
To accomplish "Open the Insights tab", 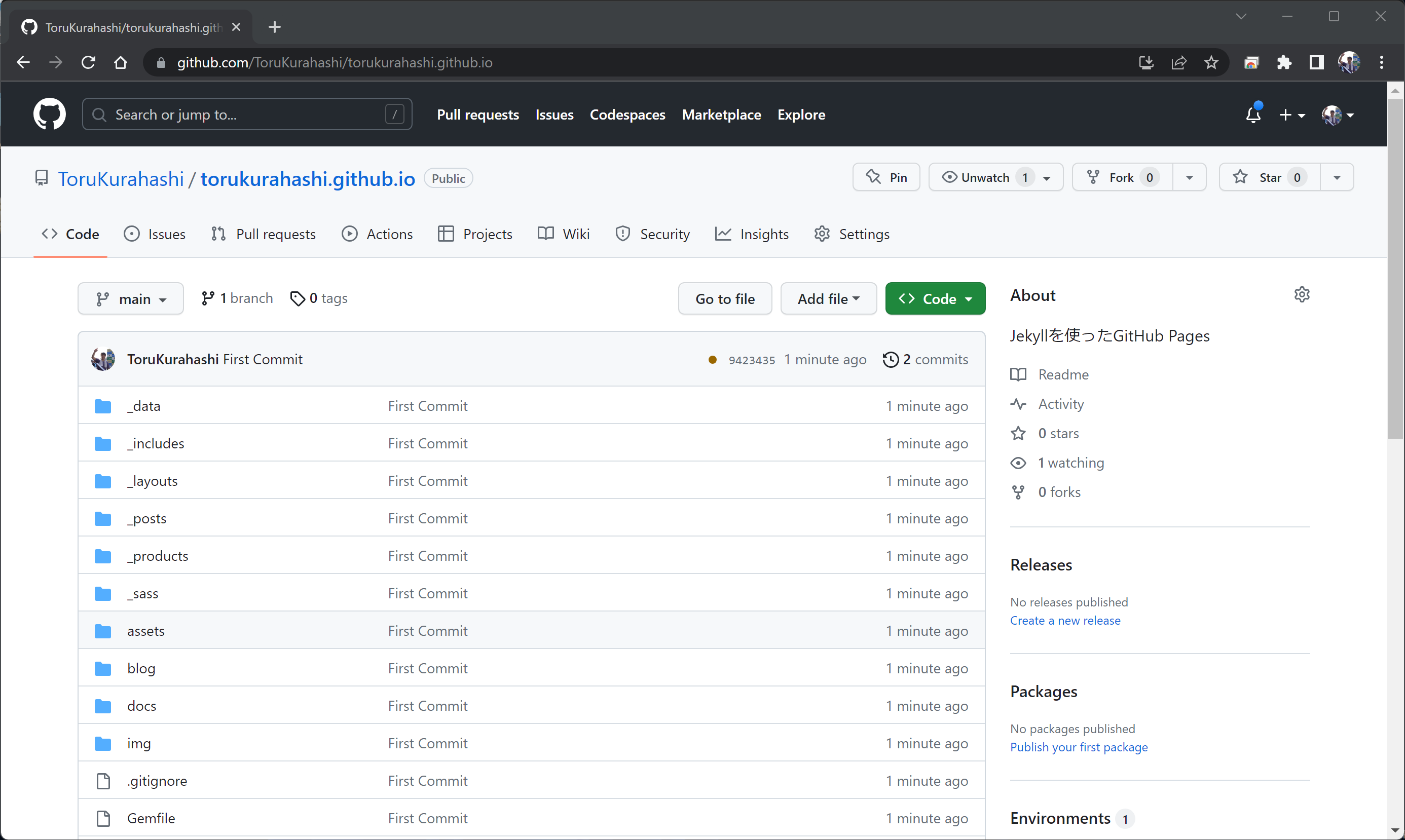I will tap(752, 235).
